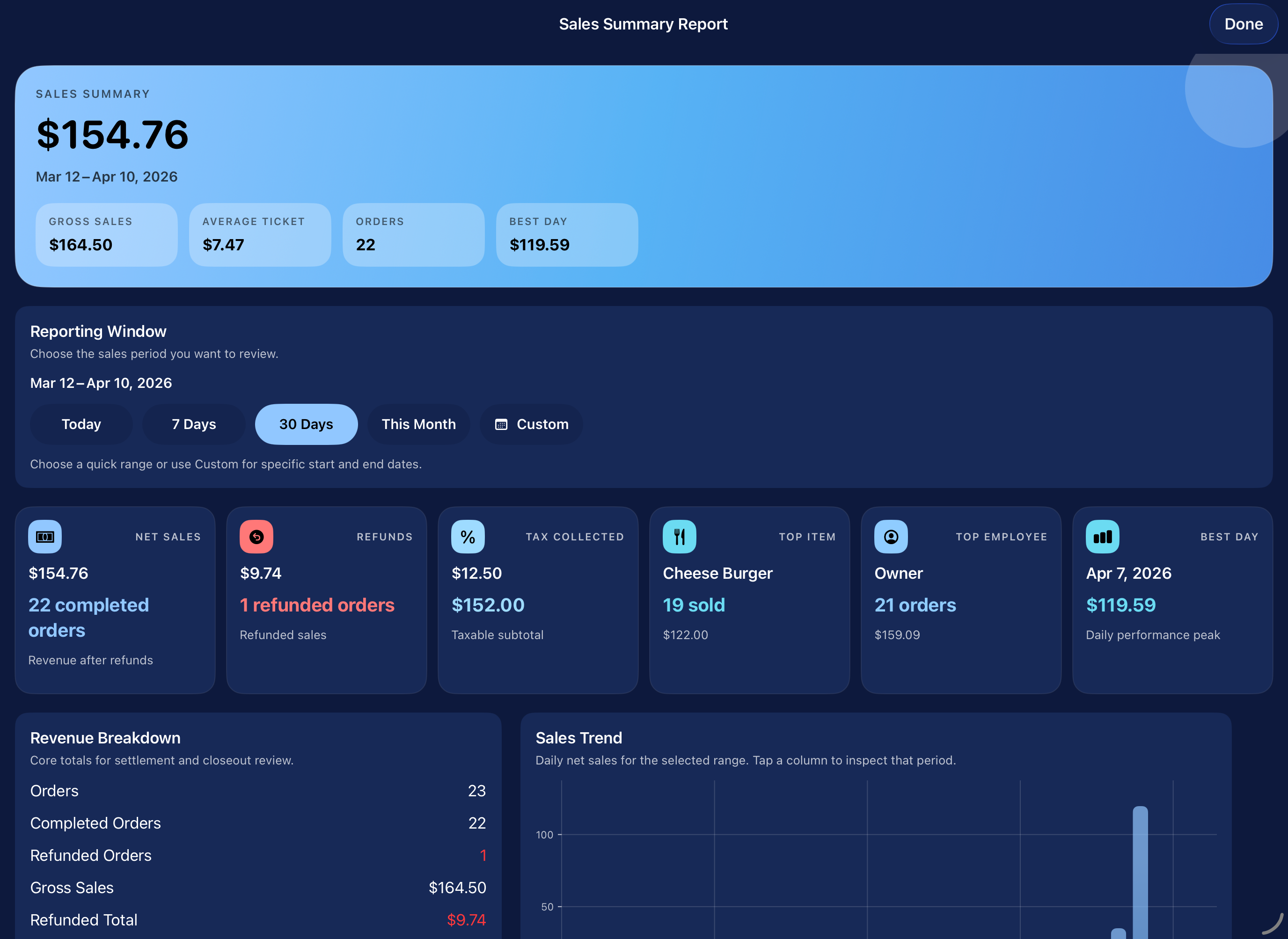Click the Done button
Image resolution: width=1288 pixels, height=939 pixels.
pos(1243,24)
